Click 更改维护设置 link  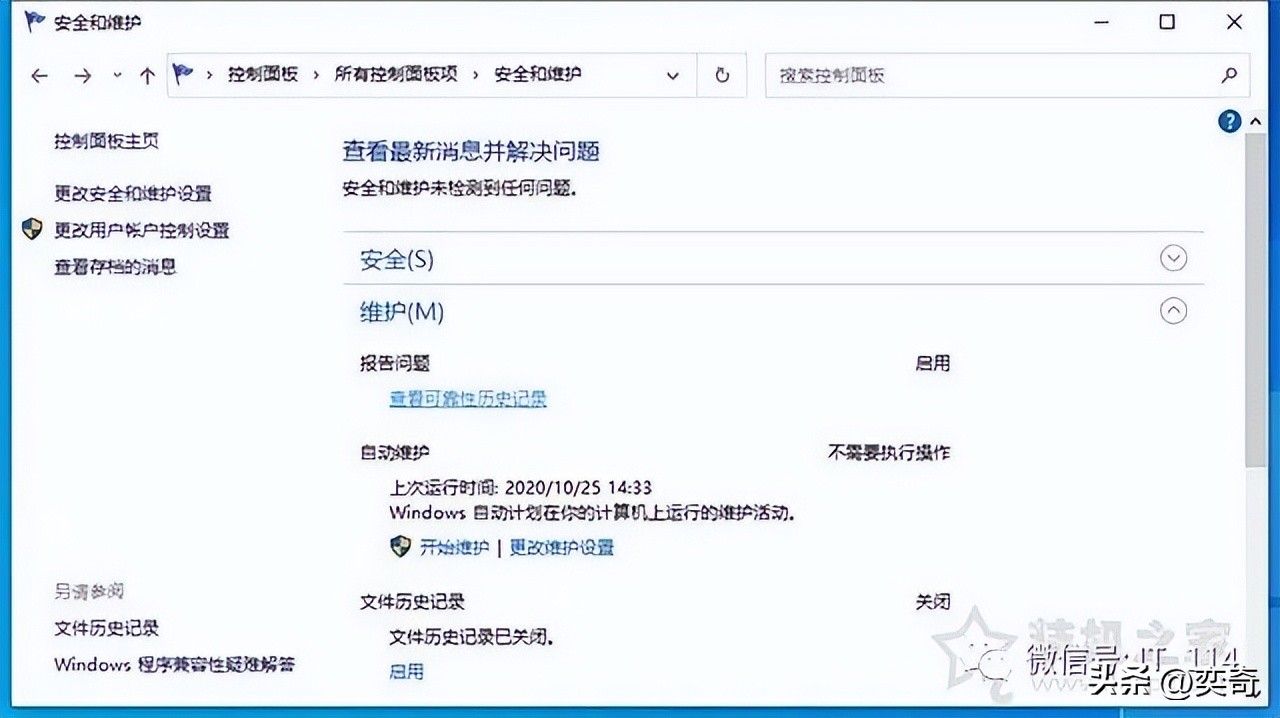click(562, 547)
